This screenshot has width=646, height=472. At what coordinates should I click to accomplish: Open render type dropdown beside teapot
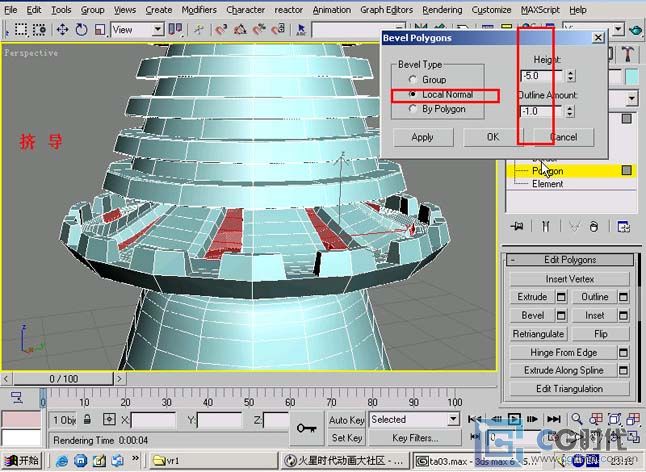[x=618, y=29]
